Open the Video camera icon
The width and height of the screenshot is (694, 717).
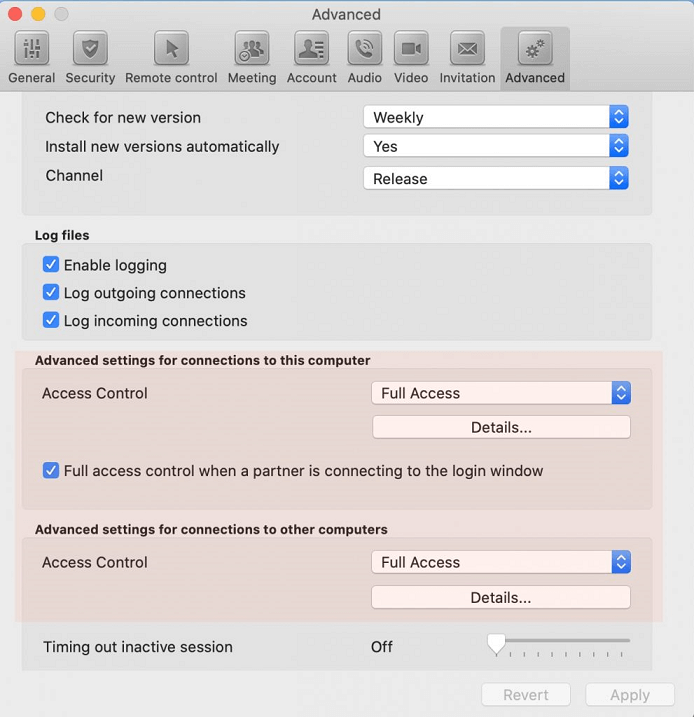[x=410, y=49]
